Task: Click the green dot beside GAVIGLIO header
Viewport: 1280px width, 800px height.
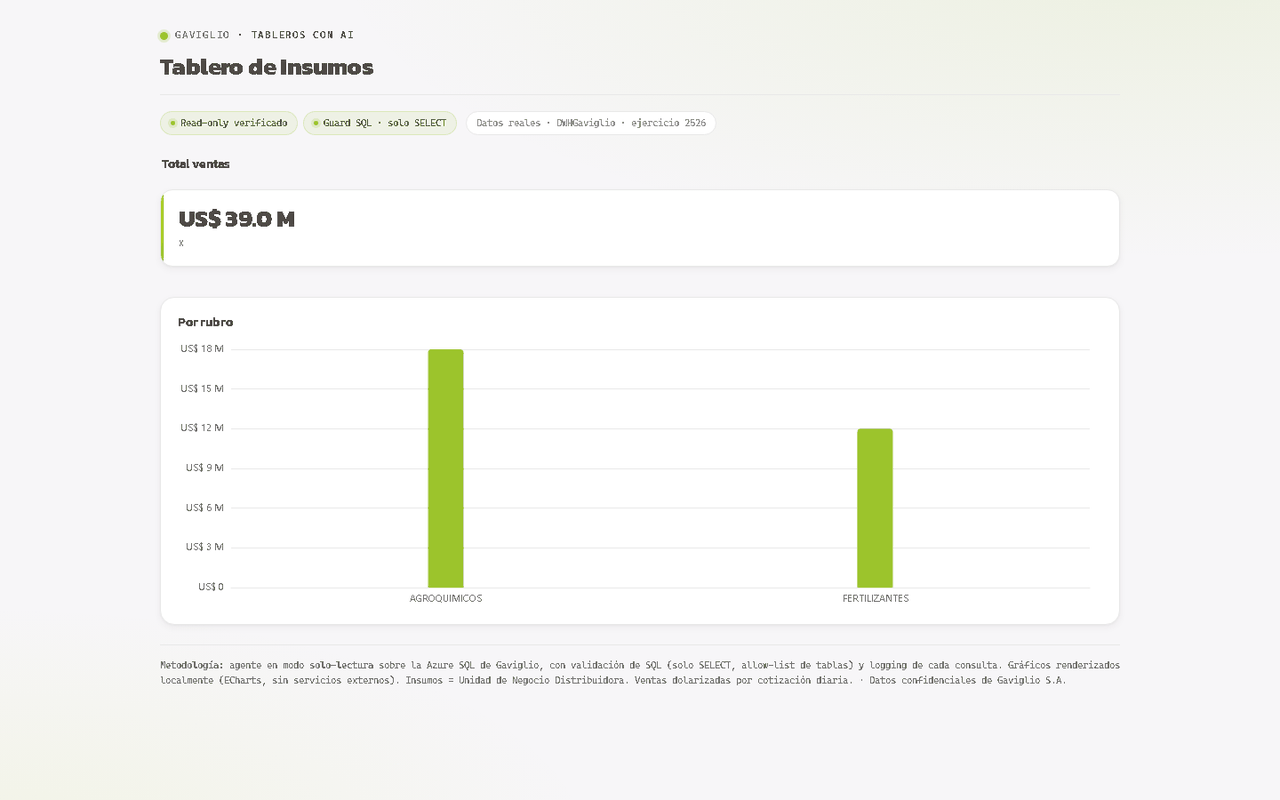Action: pos(164,36)
